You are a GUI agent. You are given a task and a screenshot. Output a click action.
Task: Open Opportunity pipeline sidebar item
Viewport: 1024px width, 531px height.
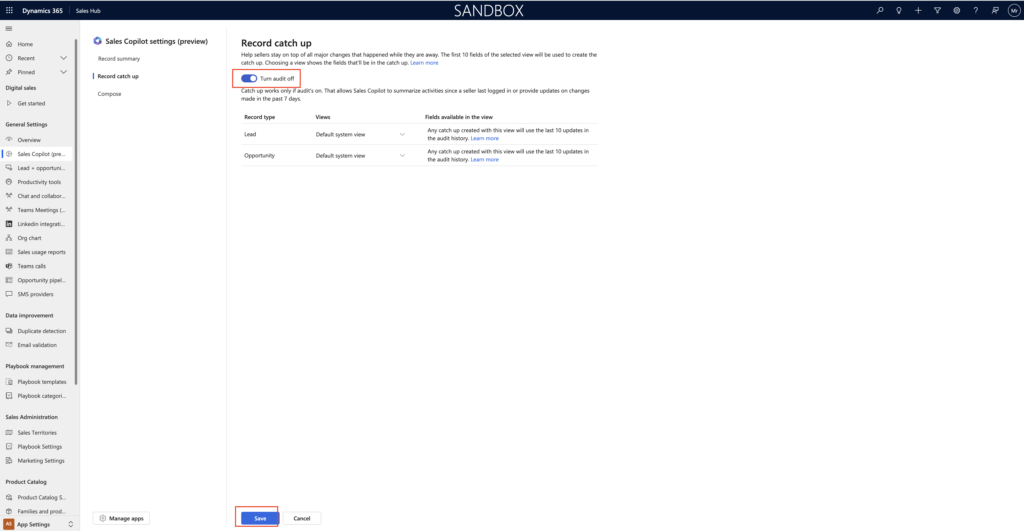[38, 280]
